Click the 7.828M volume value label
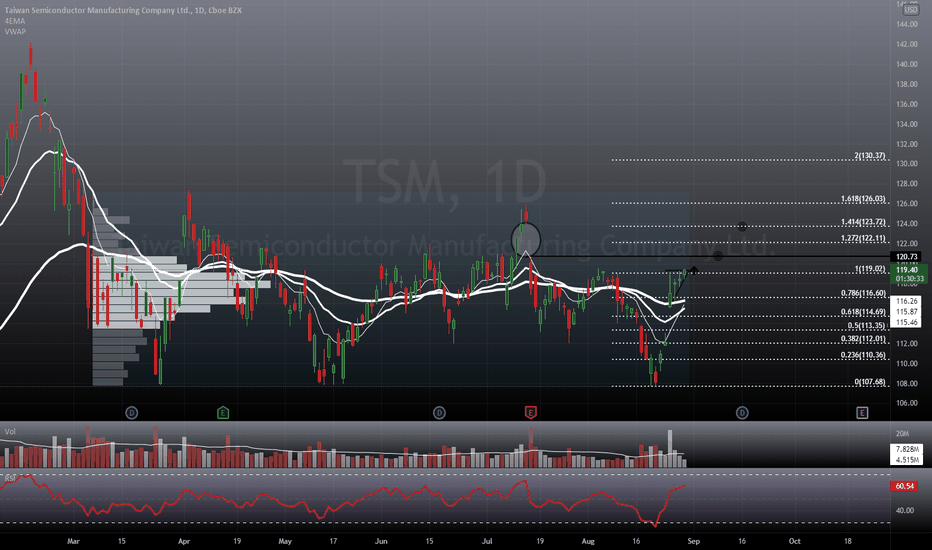The image size is (932, 550). click(x=907, y=449)
